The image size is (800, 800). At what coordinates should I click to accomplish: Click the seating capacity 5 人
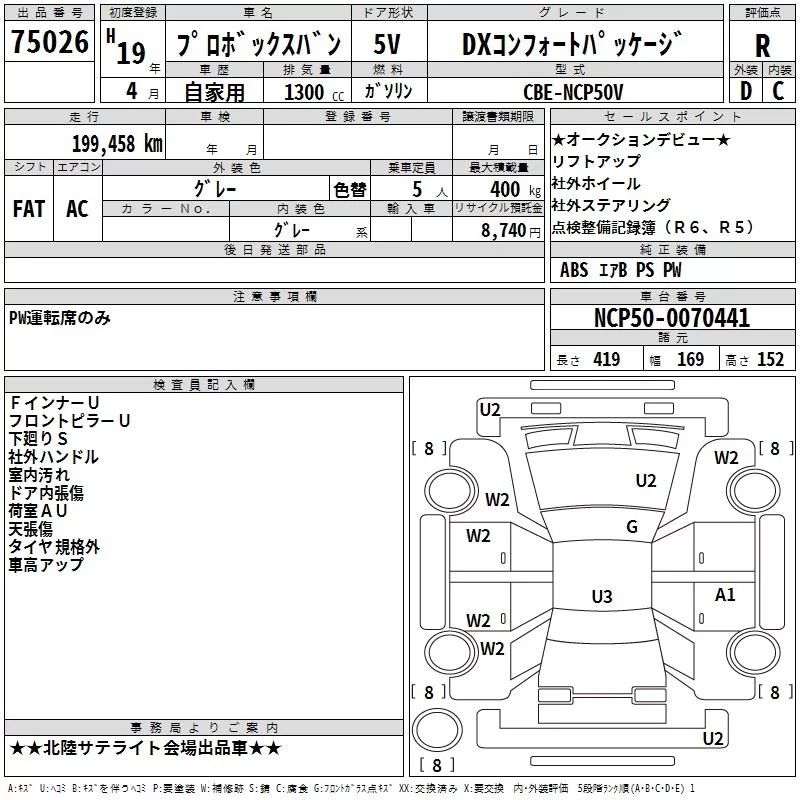430,190
